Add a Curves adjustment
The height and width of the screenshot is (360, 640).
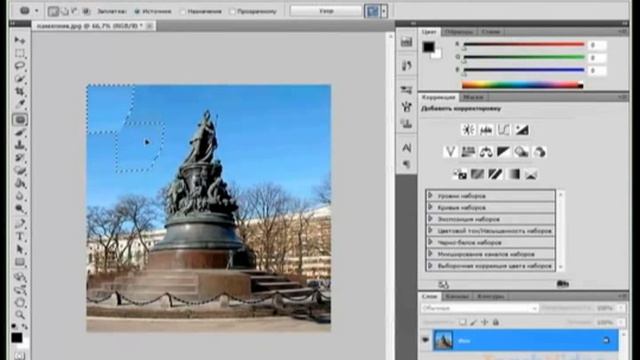504,130
